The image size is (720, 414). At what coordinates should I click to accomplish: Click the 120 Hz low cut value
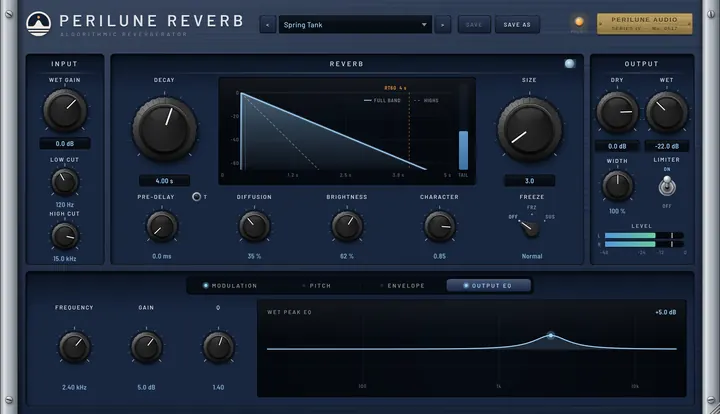[65, 205]
